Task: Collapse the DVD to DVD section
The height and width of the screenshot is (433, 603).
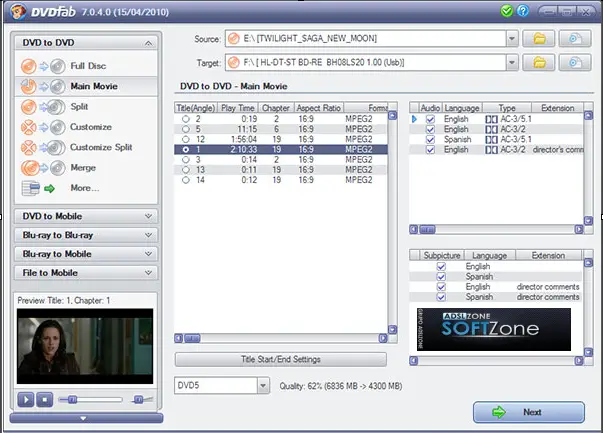Action: [x=148, y=43]
